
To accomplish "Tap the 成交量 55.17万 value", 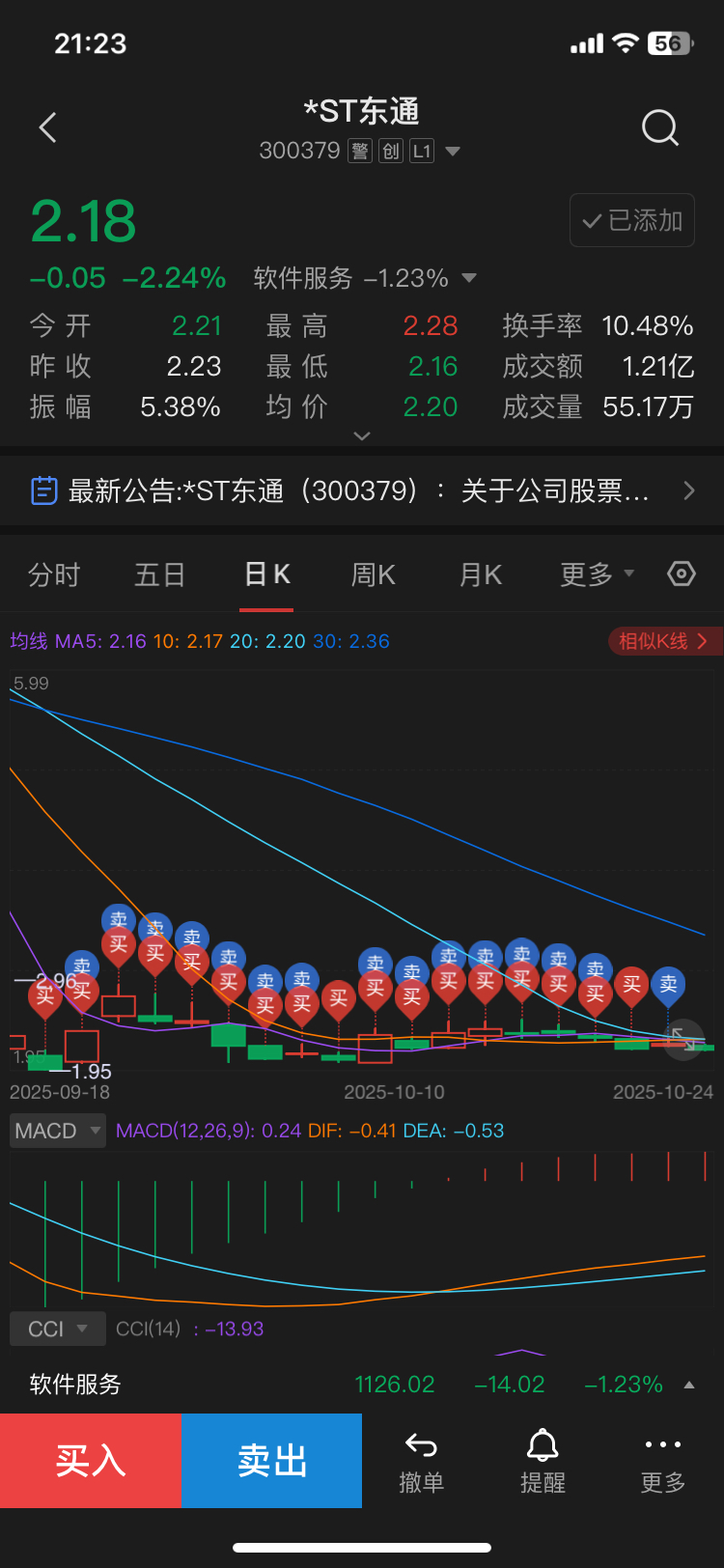I will coord(648,406).
